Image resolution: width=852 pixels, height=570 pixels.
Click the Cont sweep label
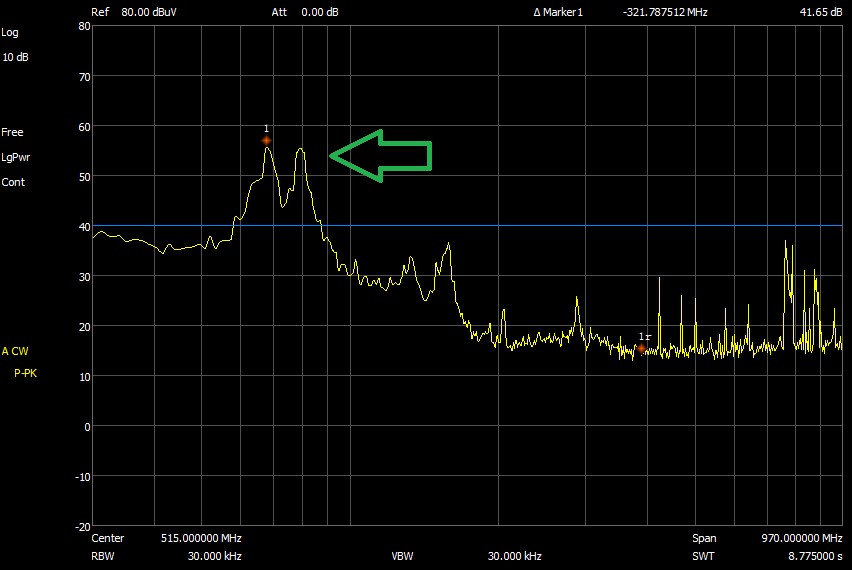pyautogui.click(x=13, y=182)
